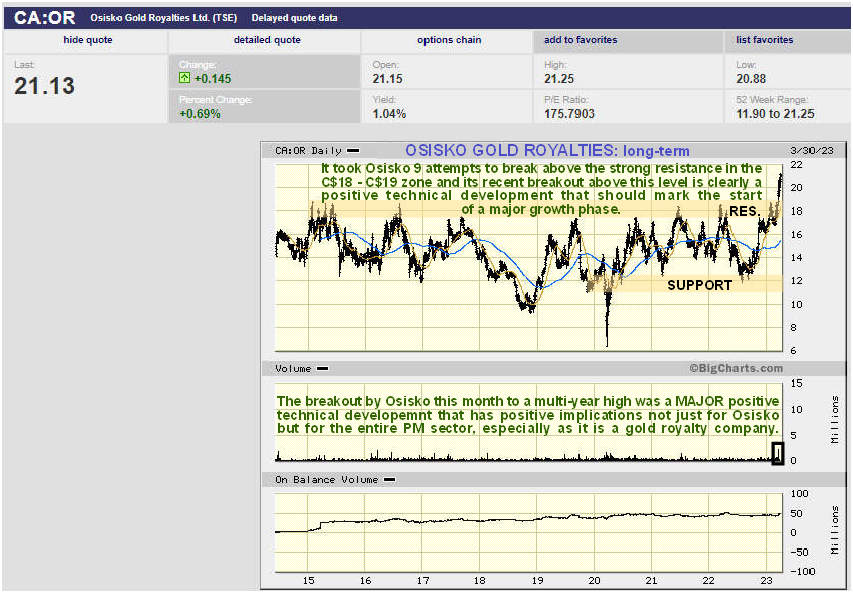Open the options chain link

449,40
